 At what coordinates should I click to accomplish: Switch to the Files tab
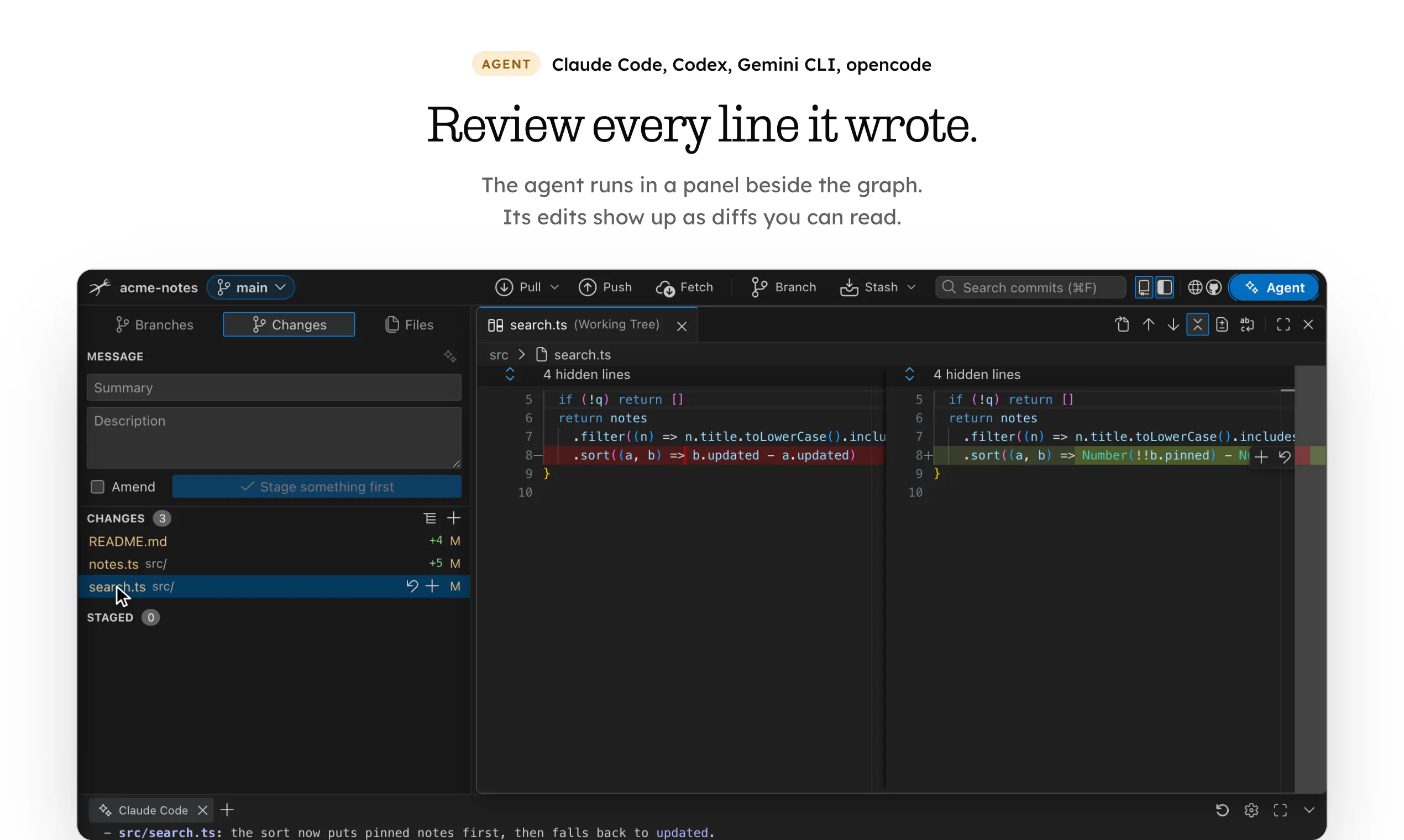click(409, 324)
